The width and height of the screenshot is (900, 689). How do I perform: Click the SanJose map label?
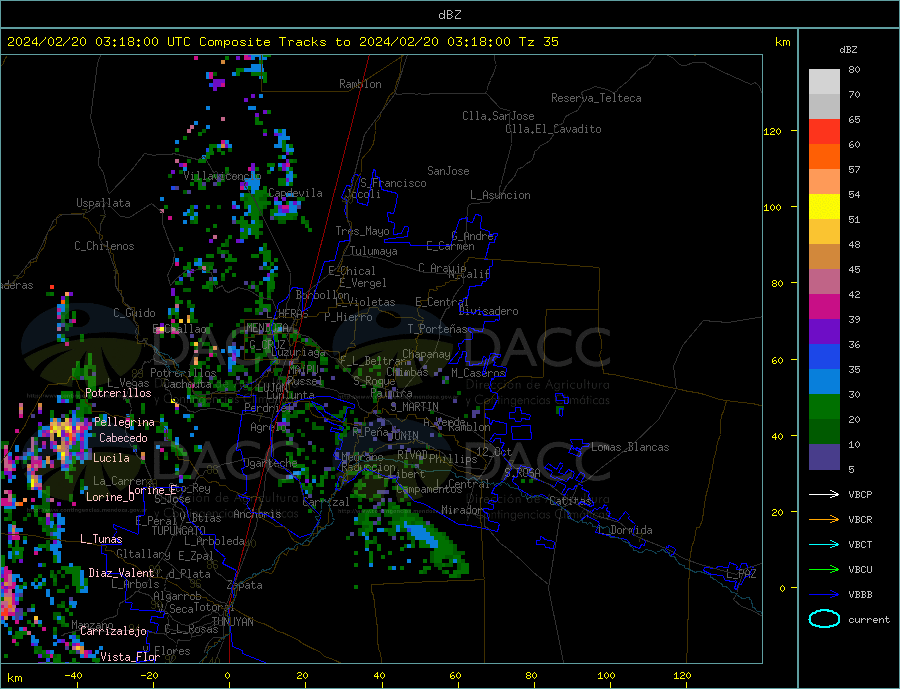pyautogui.click(x=448, y=171)
